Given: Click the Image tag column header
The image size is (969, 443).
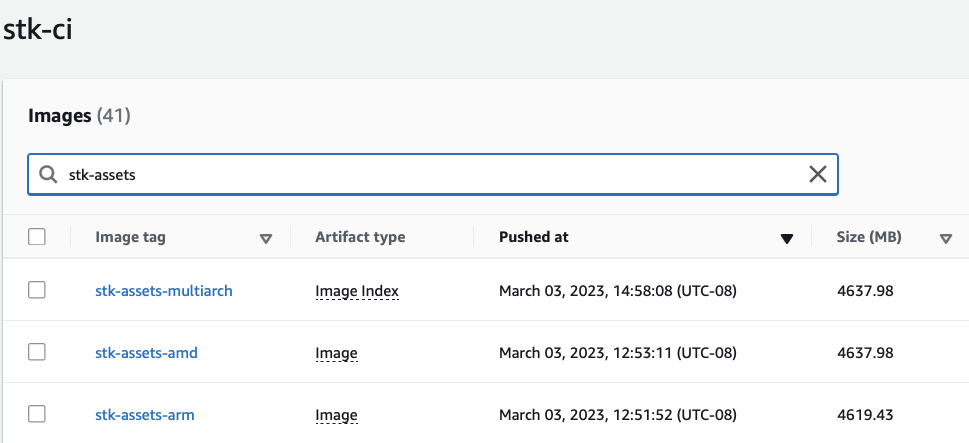Looking at the screenshot, I should pyautogui.click(x=130, y=237).
